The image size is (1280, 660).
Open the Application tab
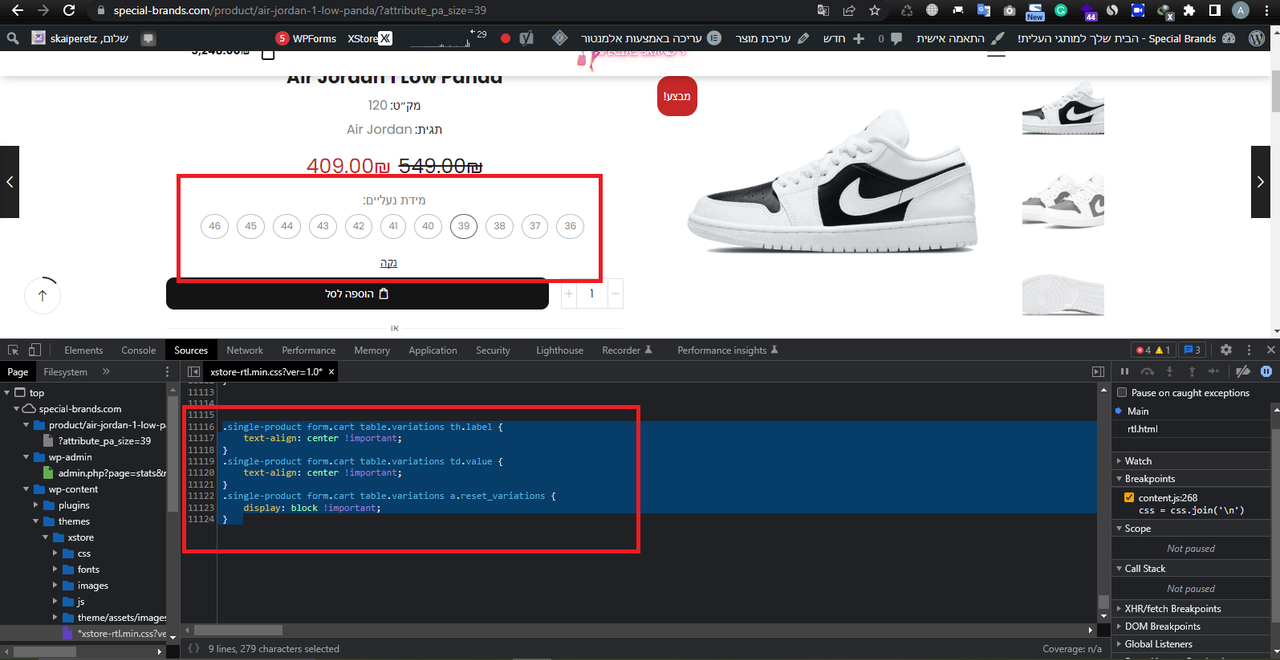[x=433, y=350]
